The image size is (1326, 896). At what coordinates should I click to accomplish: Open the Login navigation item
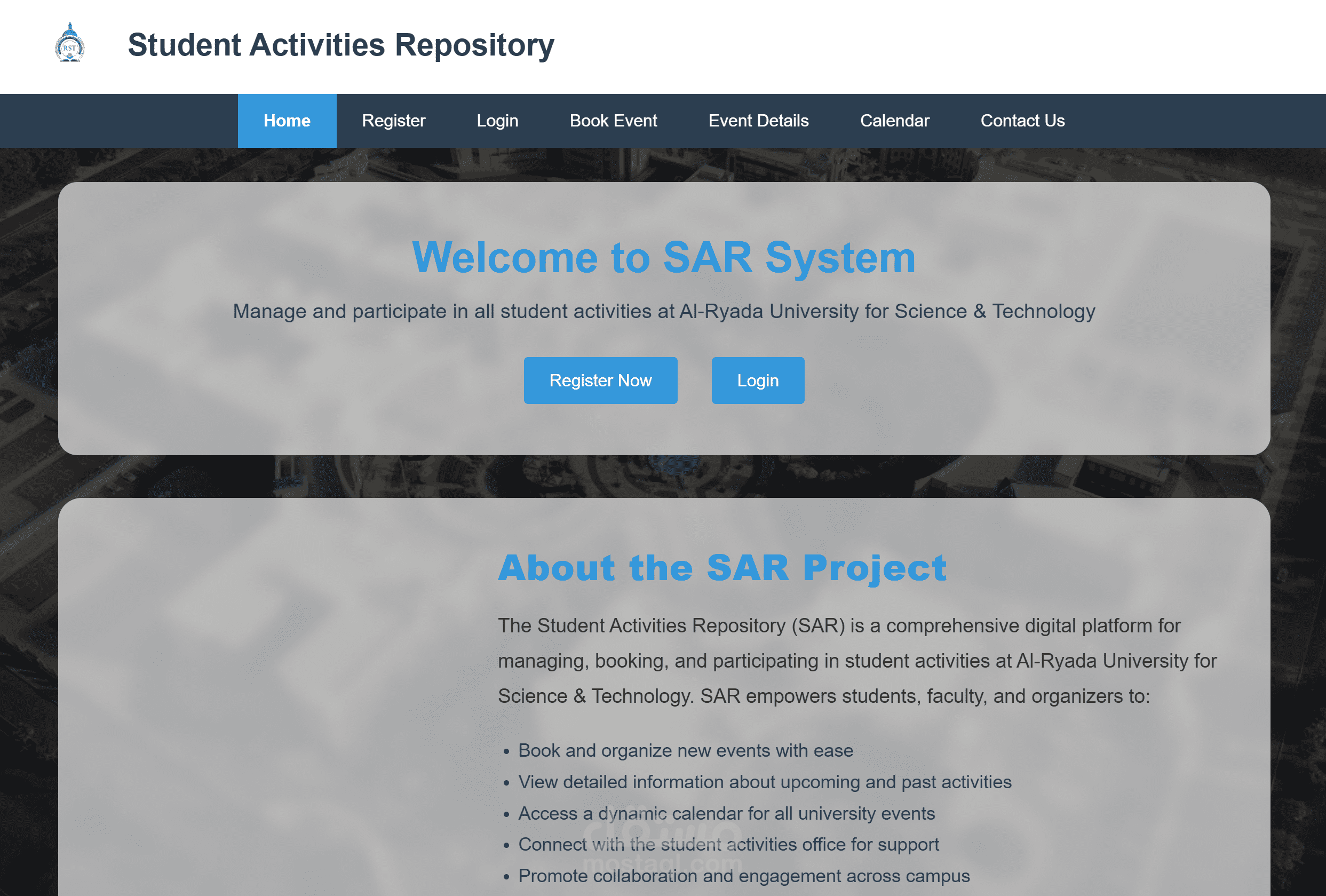[x=497, y=121]
